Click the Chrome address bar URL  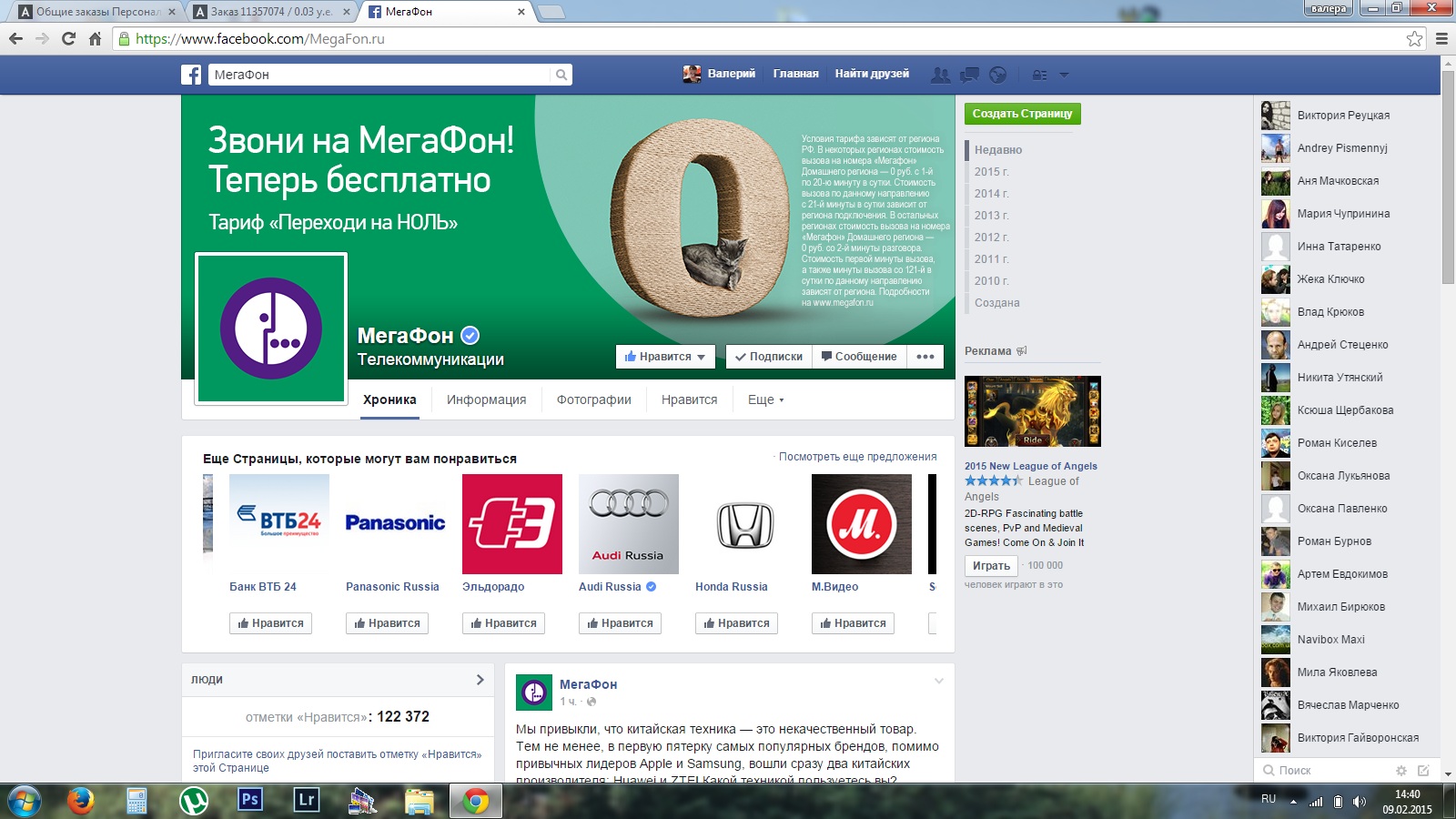[x=260, y=39]
